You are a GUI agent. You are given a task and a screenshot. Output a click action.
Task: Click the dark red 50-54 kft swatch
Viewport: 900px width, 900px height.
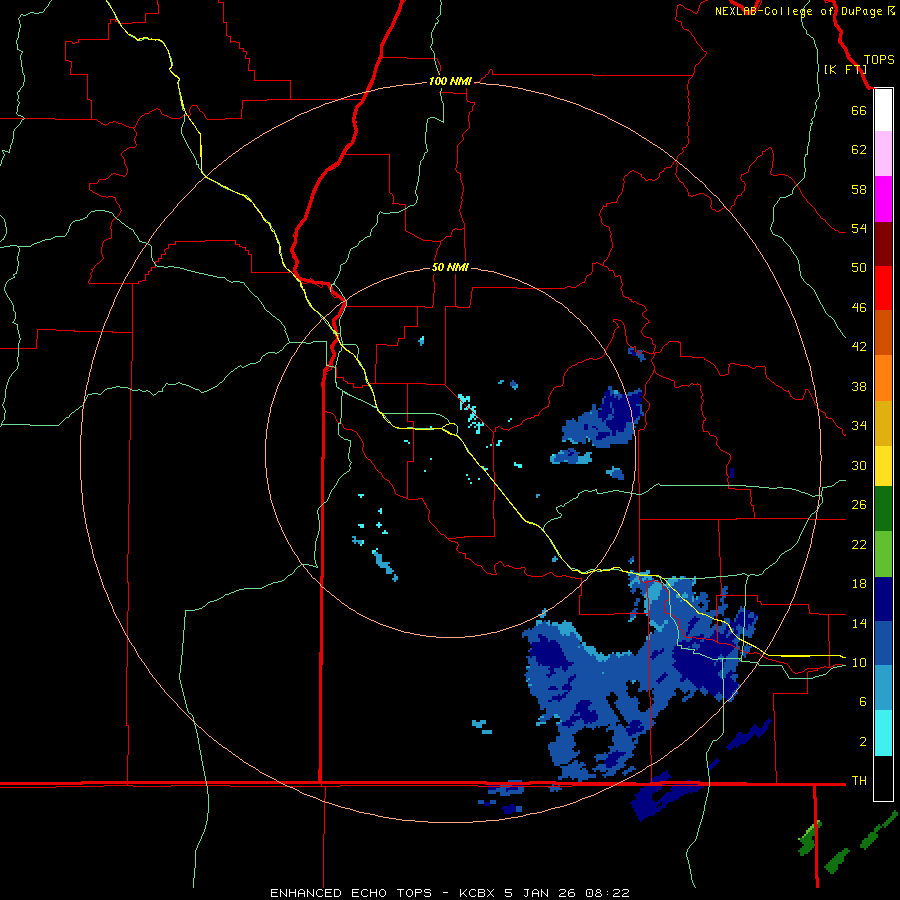pyautogui.click(x=883, y=244)
